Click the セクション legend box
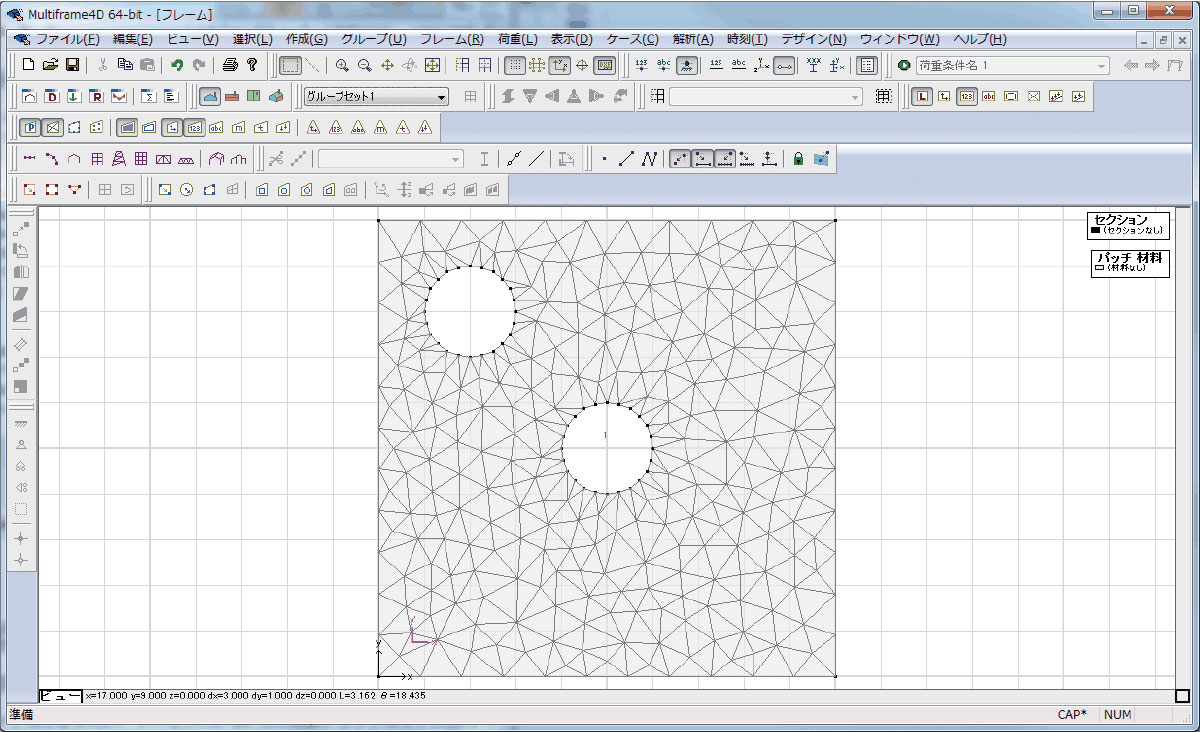This screenshot has width=1200, height=732. click(x=1128, y=225)
